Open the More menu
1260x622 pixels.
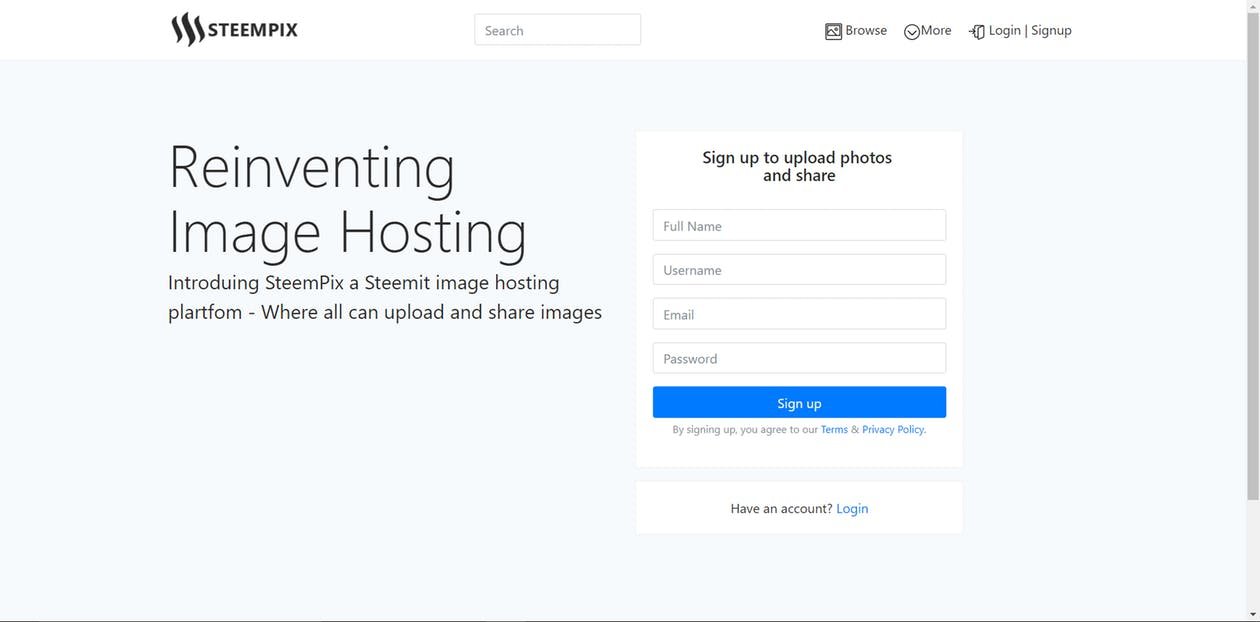coord(928,31)
